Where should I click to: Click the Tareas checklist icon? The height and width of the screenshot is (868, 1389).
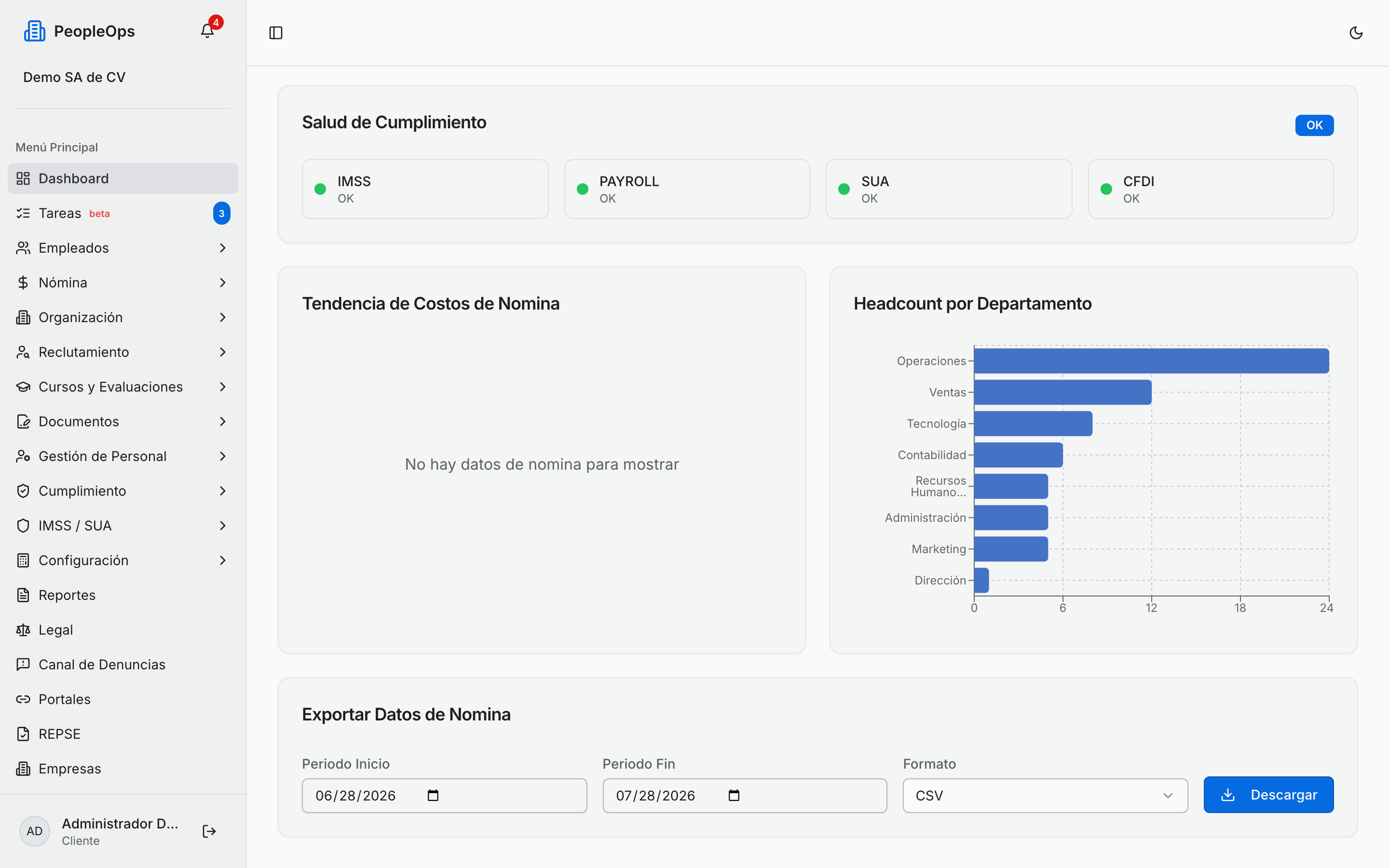pyautogui.click(x=23, y=213)
